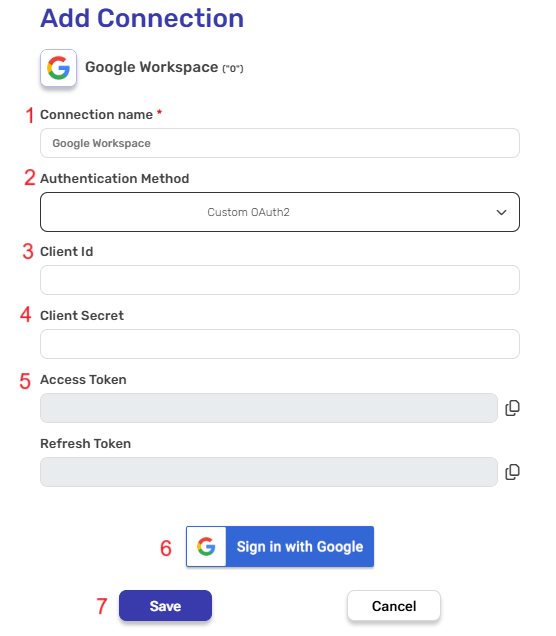Copy the Refresh Token value
Viewport: 556px width, 636px height.
click(x=512, y=472)
